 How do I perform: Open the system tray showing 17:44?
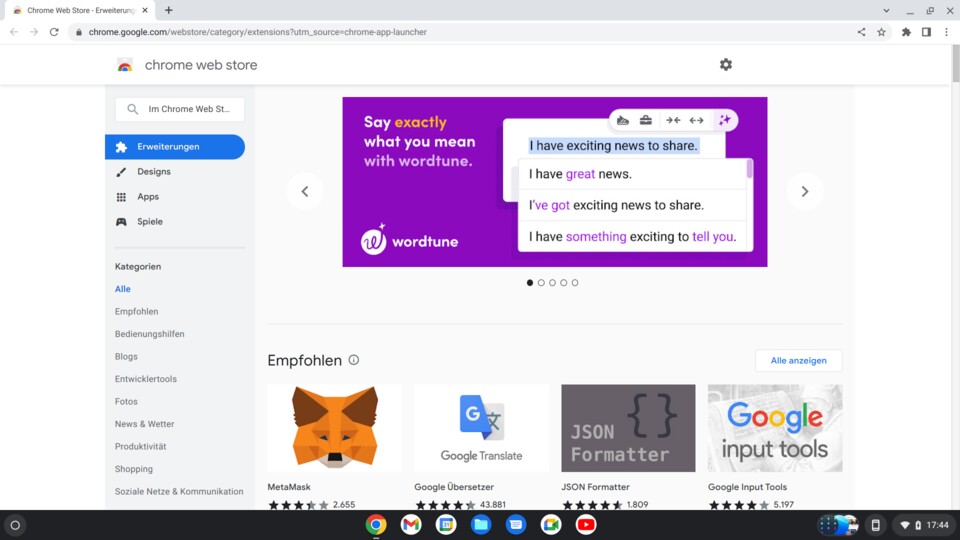[924, 525]
